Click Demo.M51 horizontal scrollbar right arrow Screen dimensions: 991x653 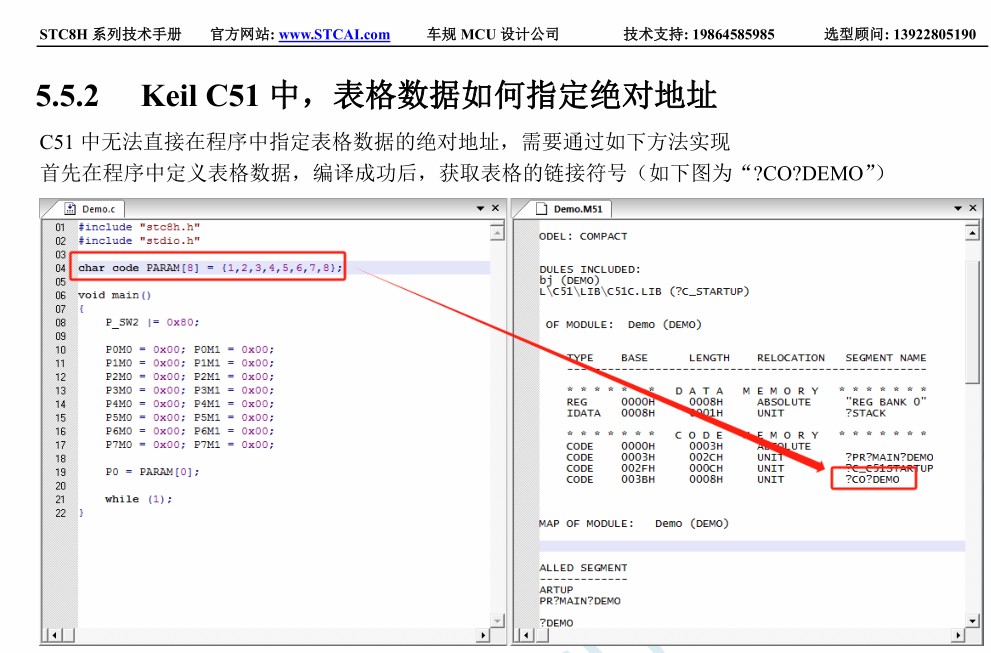[x=959, y=635]
